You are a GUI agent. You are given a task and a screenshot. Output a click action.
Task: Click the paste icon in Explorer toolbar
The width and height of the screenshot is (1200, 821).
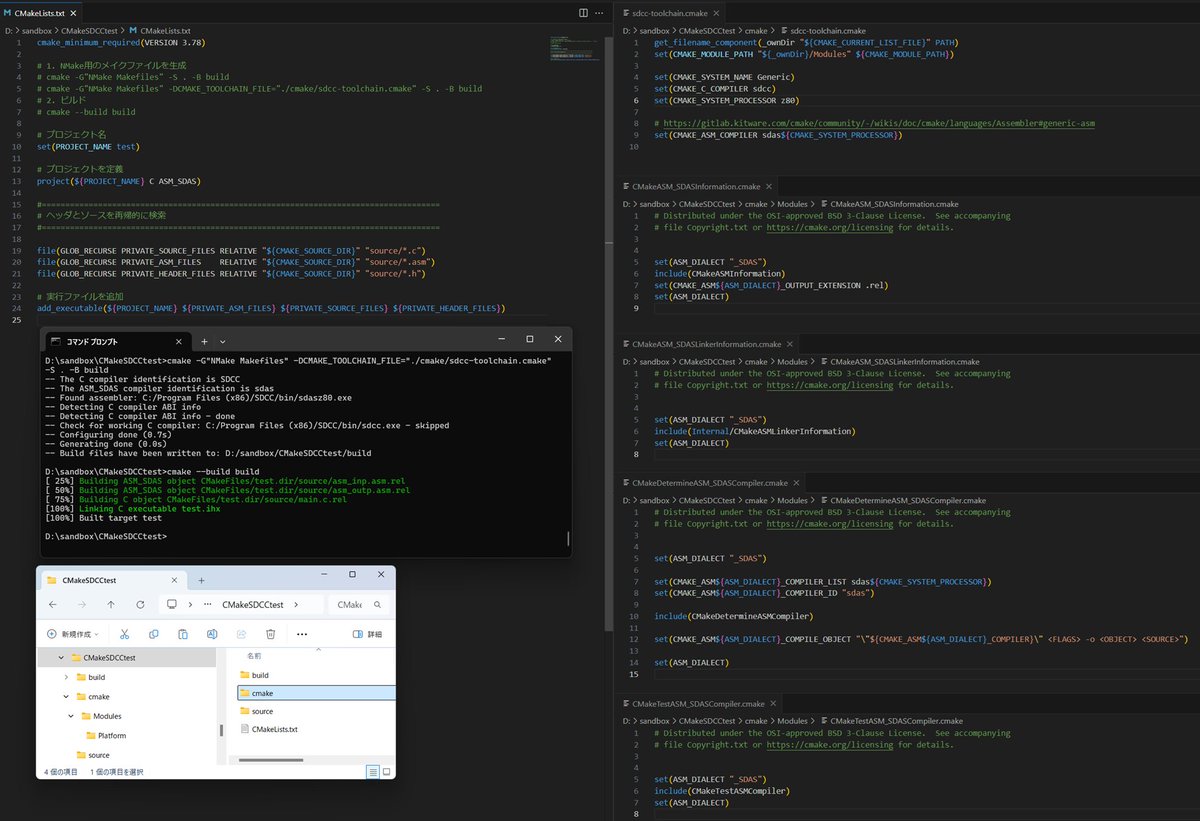[183, 634]
